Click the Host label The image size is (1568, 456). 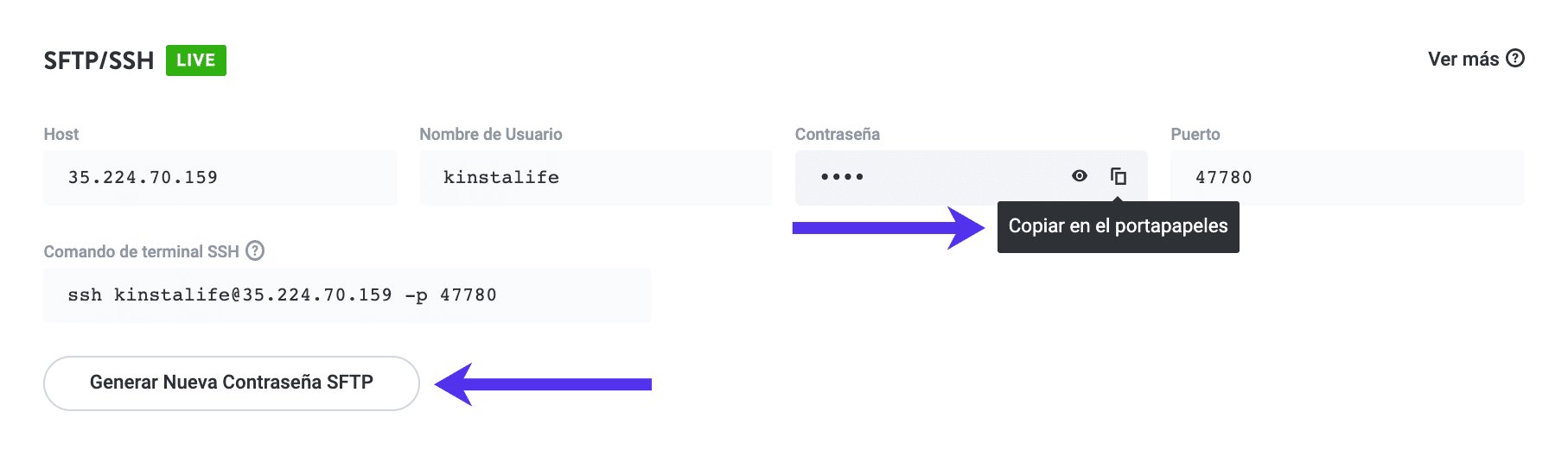(x=61, y=135)
